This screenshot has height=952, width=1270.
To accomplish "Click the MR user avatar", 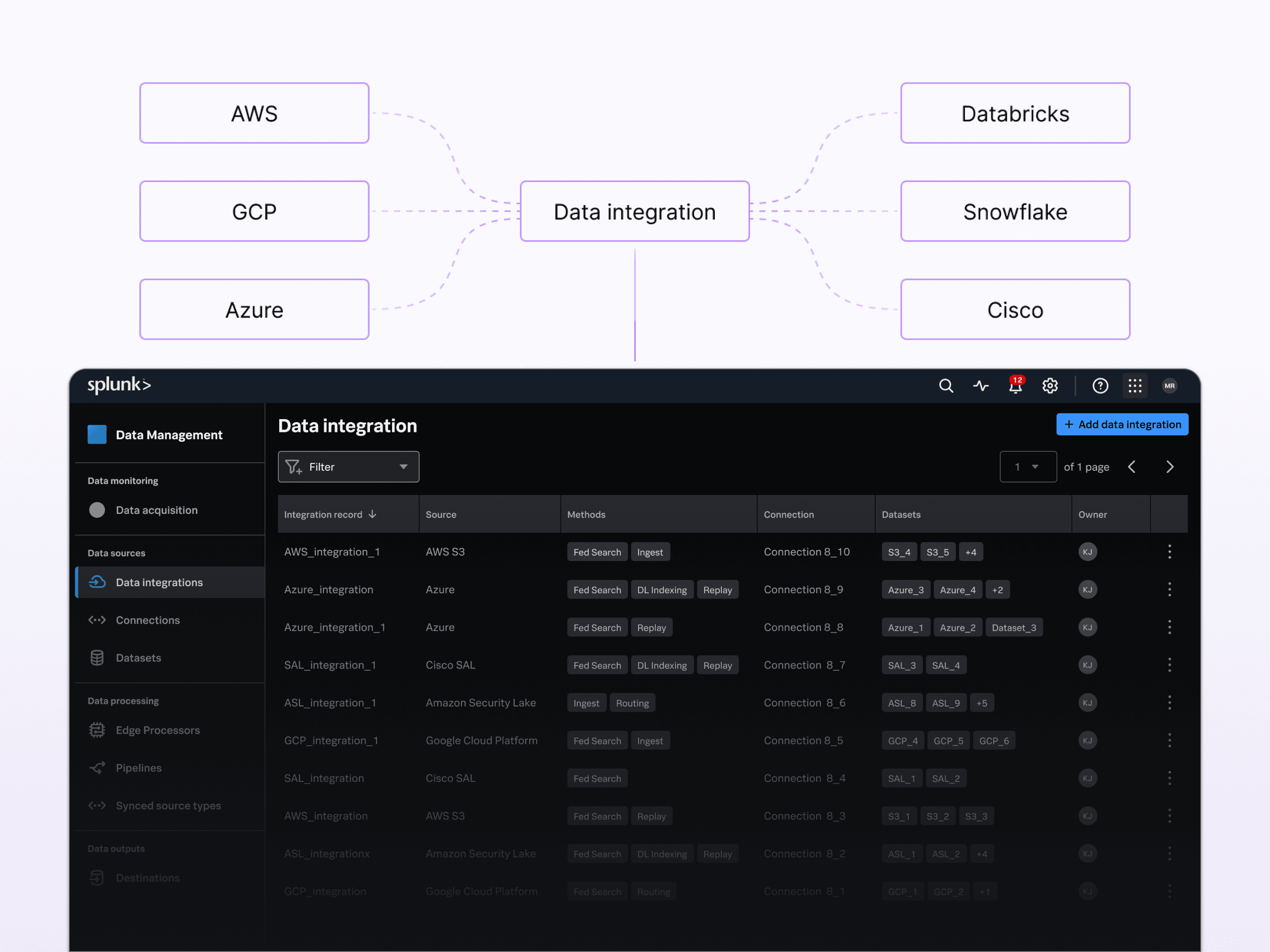I will coord(1169,386).
